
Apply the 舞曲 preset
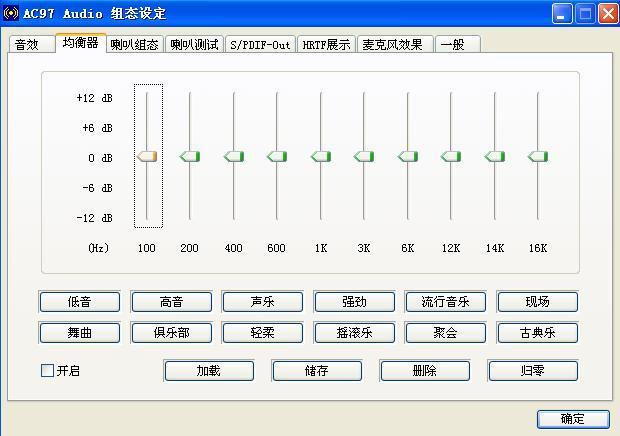(x=79, y=332)
